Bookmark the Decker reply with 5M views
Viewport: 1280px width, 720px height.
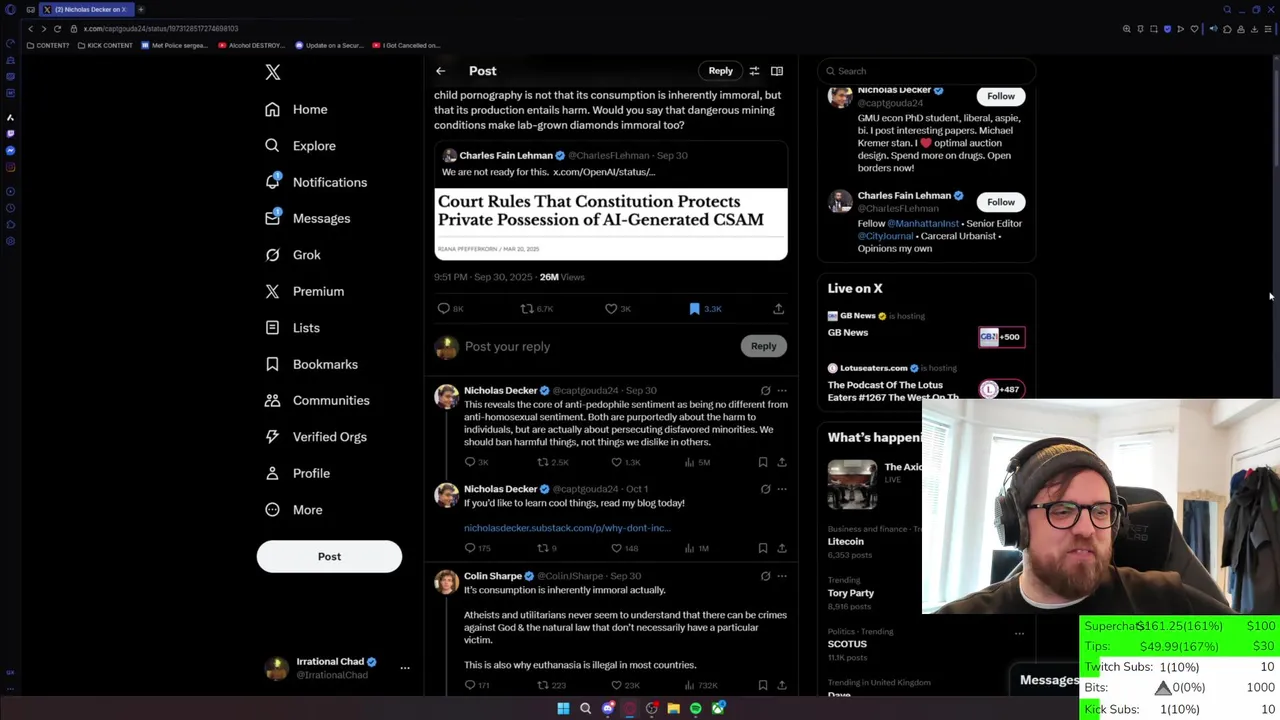[763, 462]
